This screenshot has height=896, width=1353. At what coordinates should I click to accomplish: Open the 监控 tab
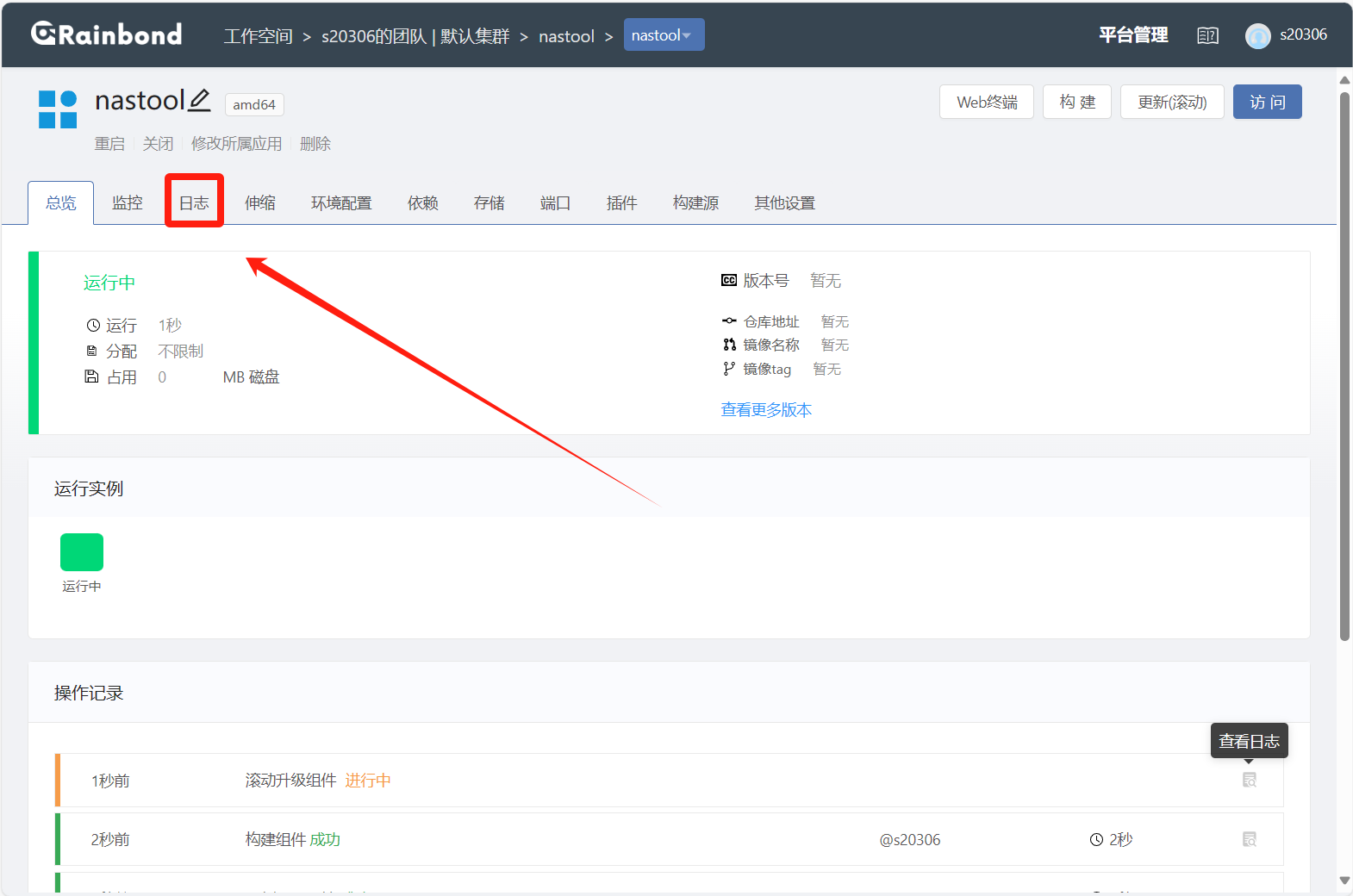(128, 202)
